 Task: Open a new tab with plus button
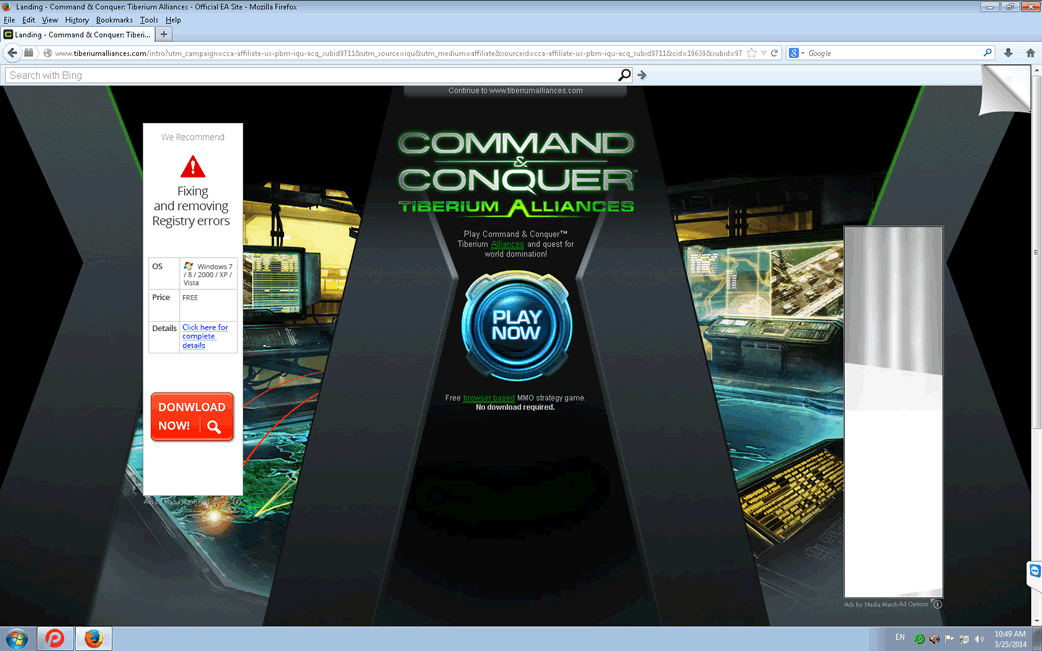click(164, 34)
